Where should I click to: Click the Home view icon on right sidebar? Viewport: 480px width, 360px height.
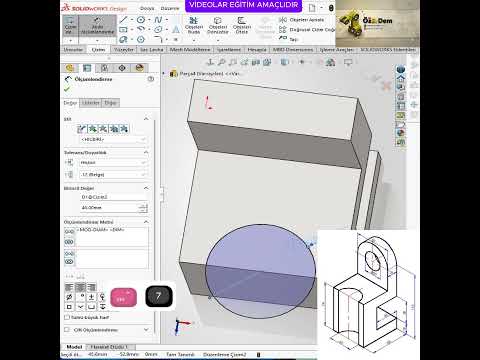click(401, 79)
